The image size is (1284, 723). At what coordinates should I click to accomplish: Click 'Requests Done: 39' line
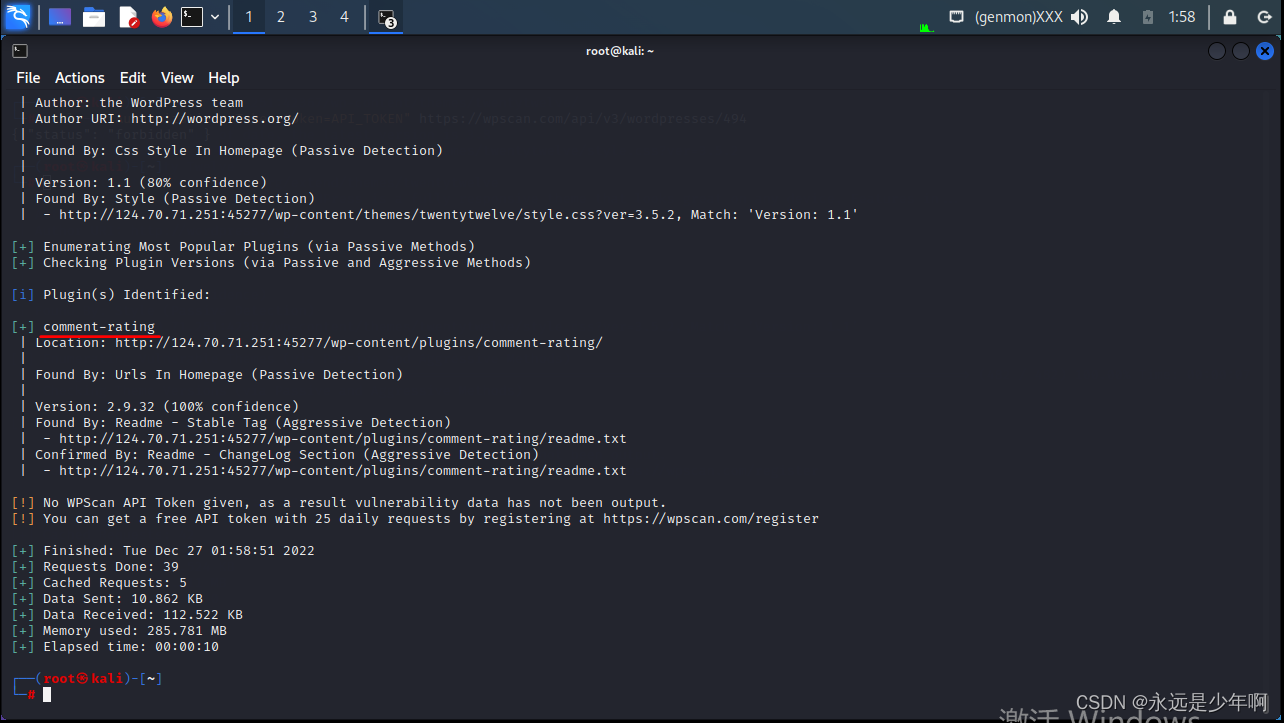tap(111, 567)
